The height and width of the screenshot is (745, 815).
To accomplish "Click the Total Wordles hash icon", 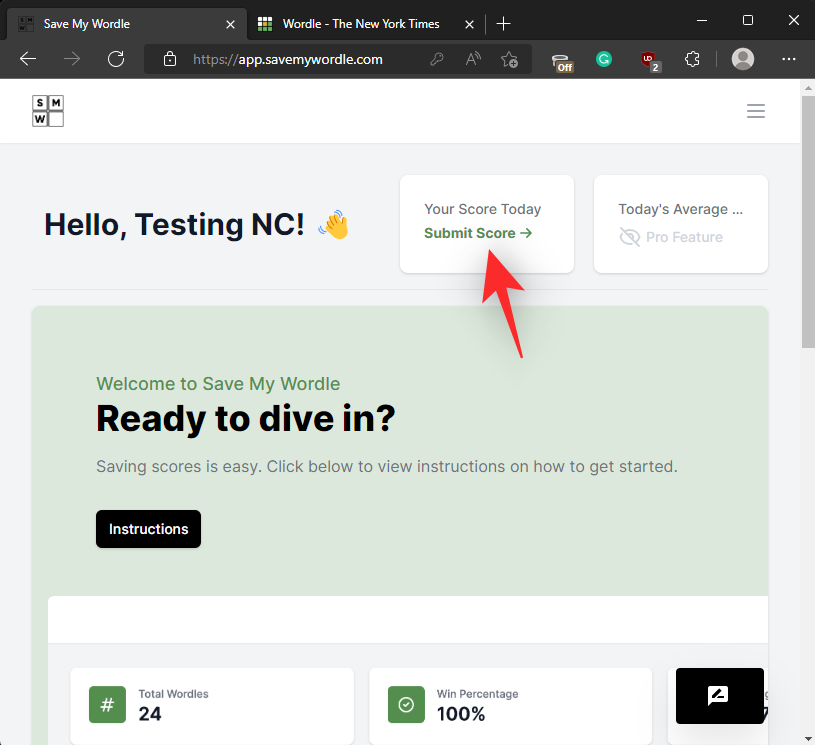I will click(x=107, y=704).
